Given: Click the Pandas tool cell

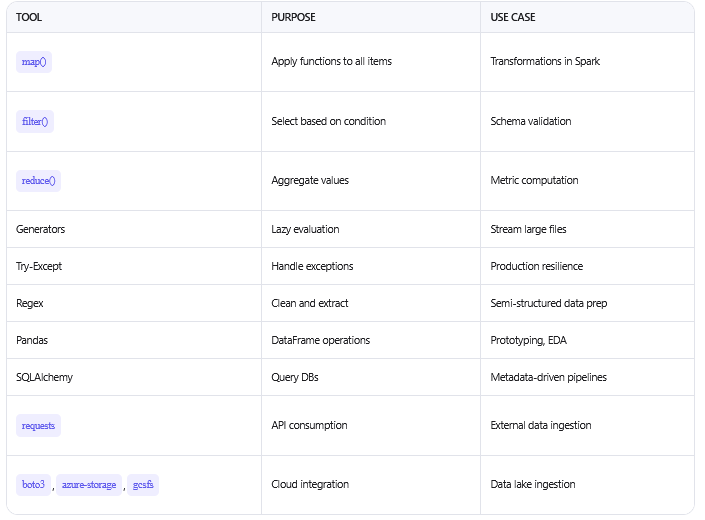Looking at the screenshot, I should 32,340.
